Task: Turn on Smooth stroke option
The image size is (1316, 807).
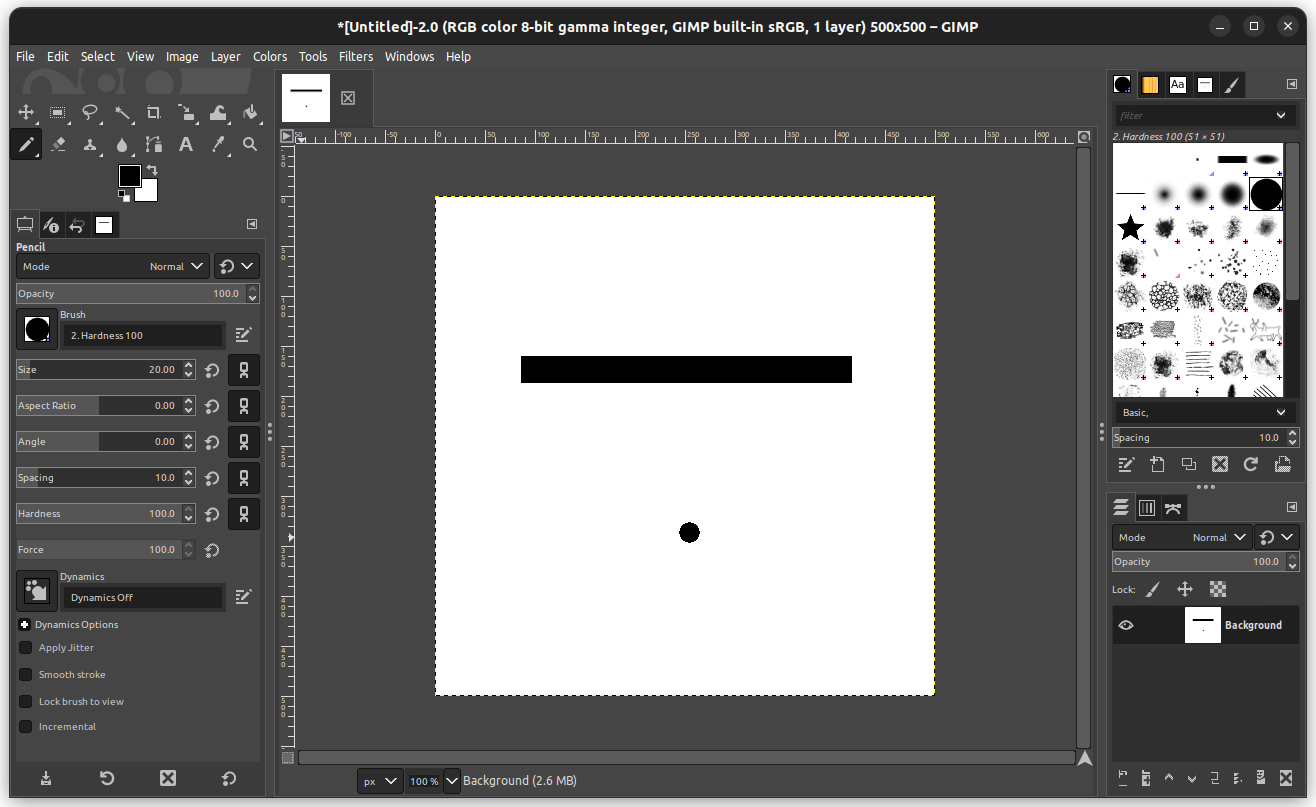Action: click(26, 675)
